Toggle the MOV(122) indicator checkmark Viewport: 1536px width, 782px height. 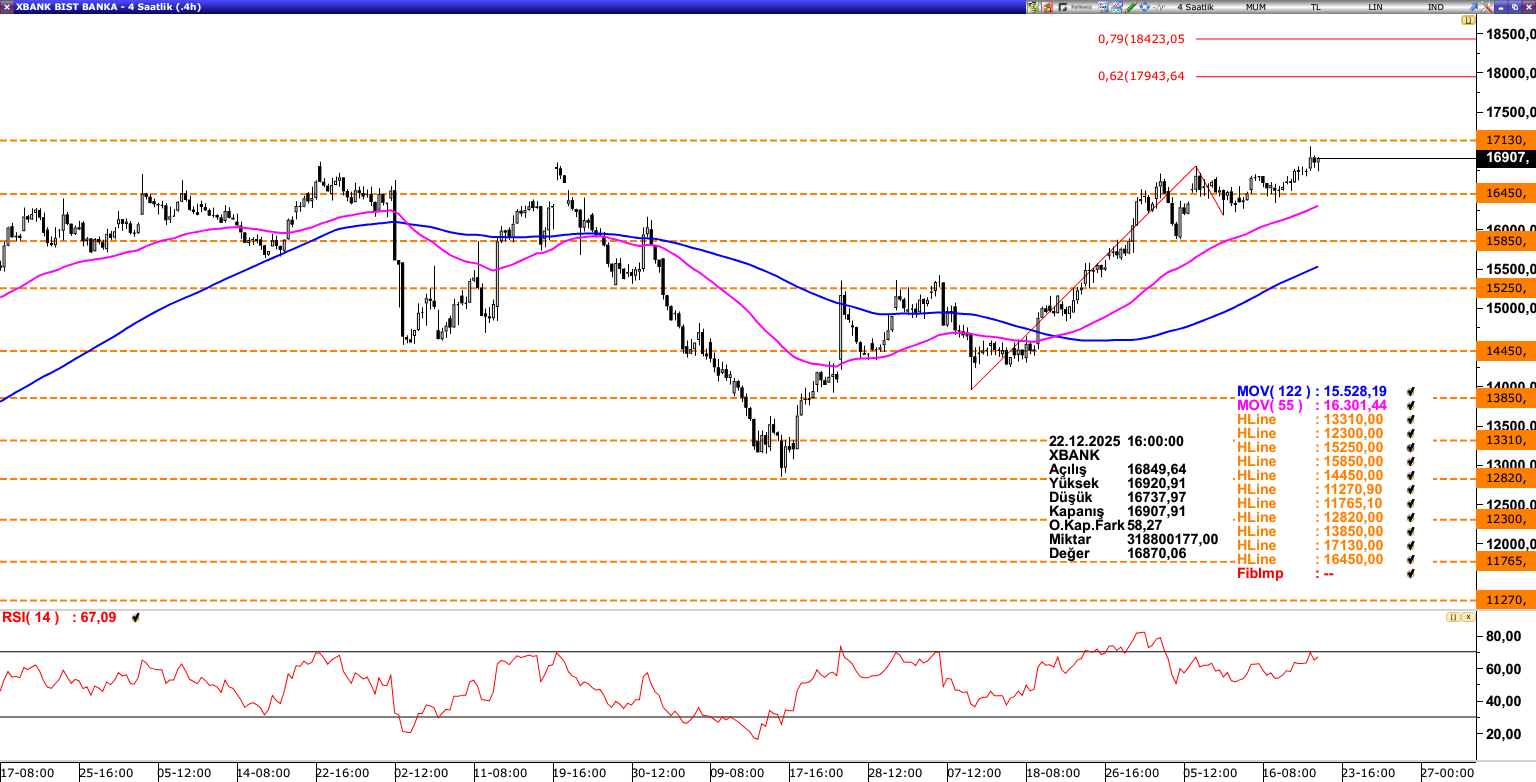point(1411,391)
